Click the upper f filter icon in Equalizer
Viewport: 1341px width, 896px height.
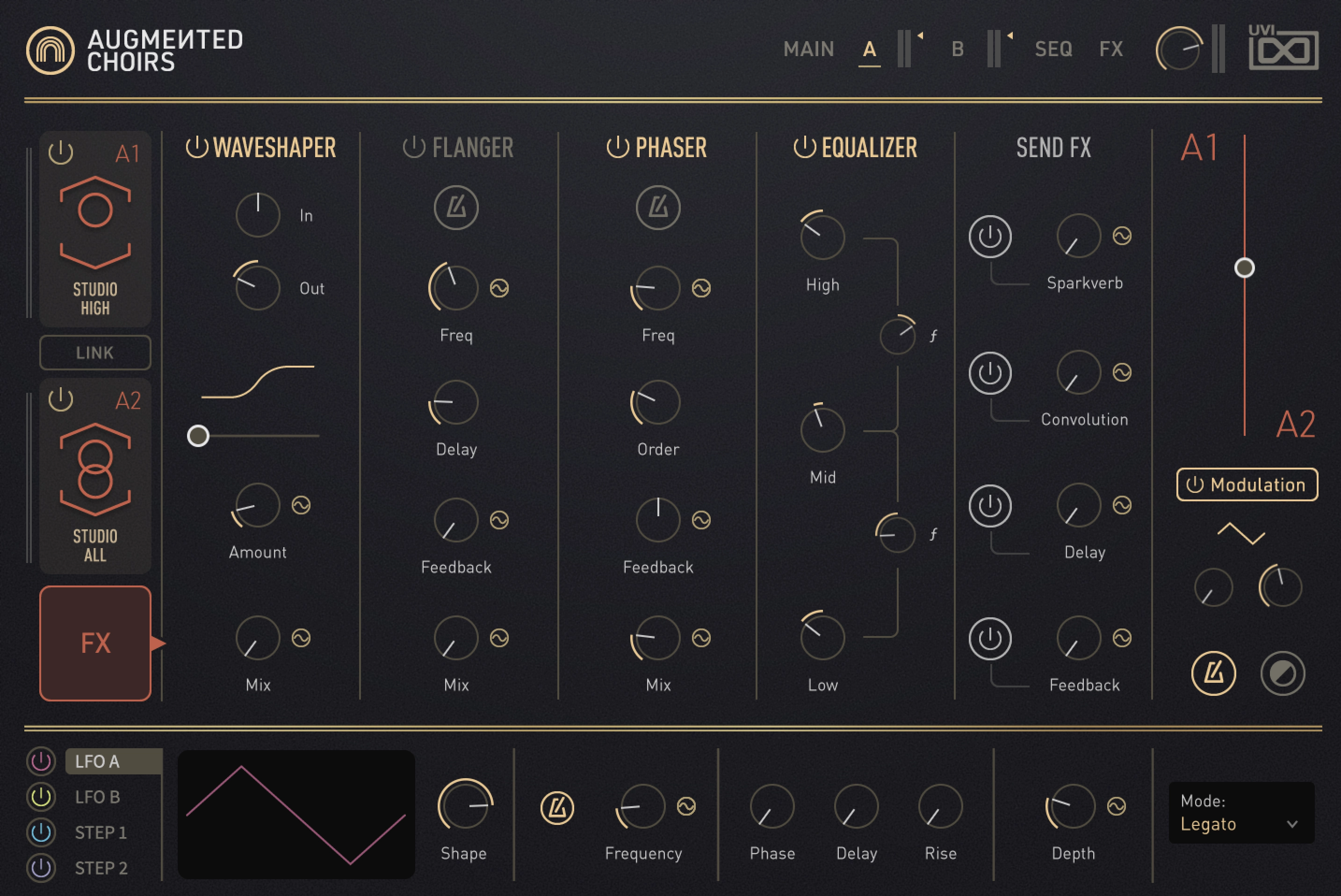[933, 335]
